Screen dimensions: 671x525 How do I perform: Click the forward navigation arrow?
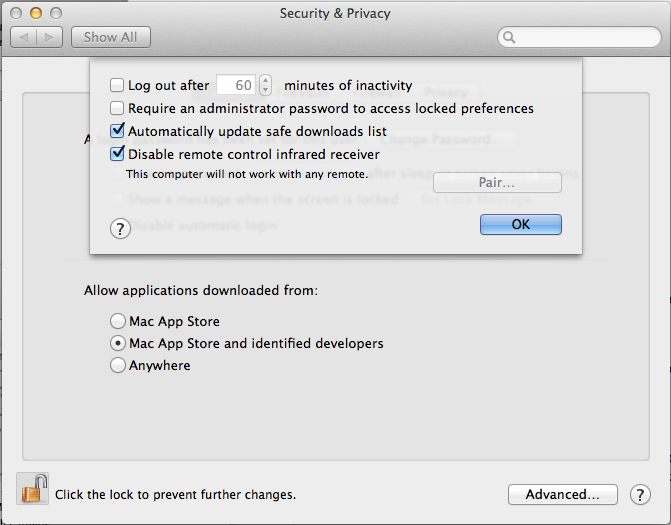point(52,37)
